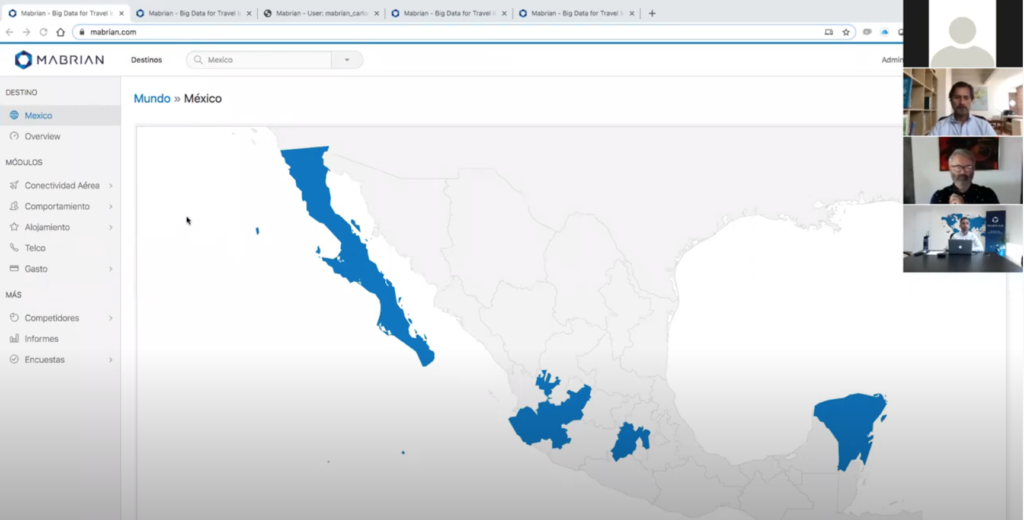
Task: Click the Mabrian logo
Action: coord(59,60)
